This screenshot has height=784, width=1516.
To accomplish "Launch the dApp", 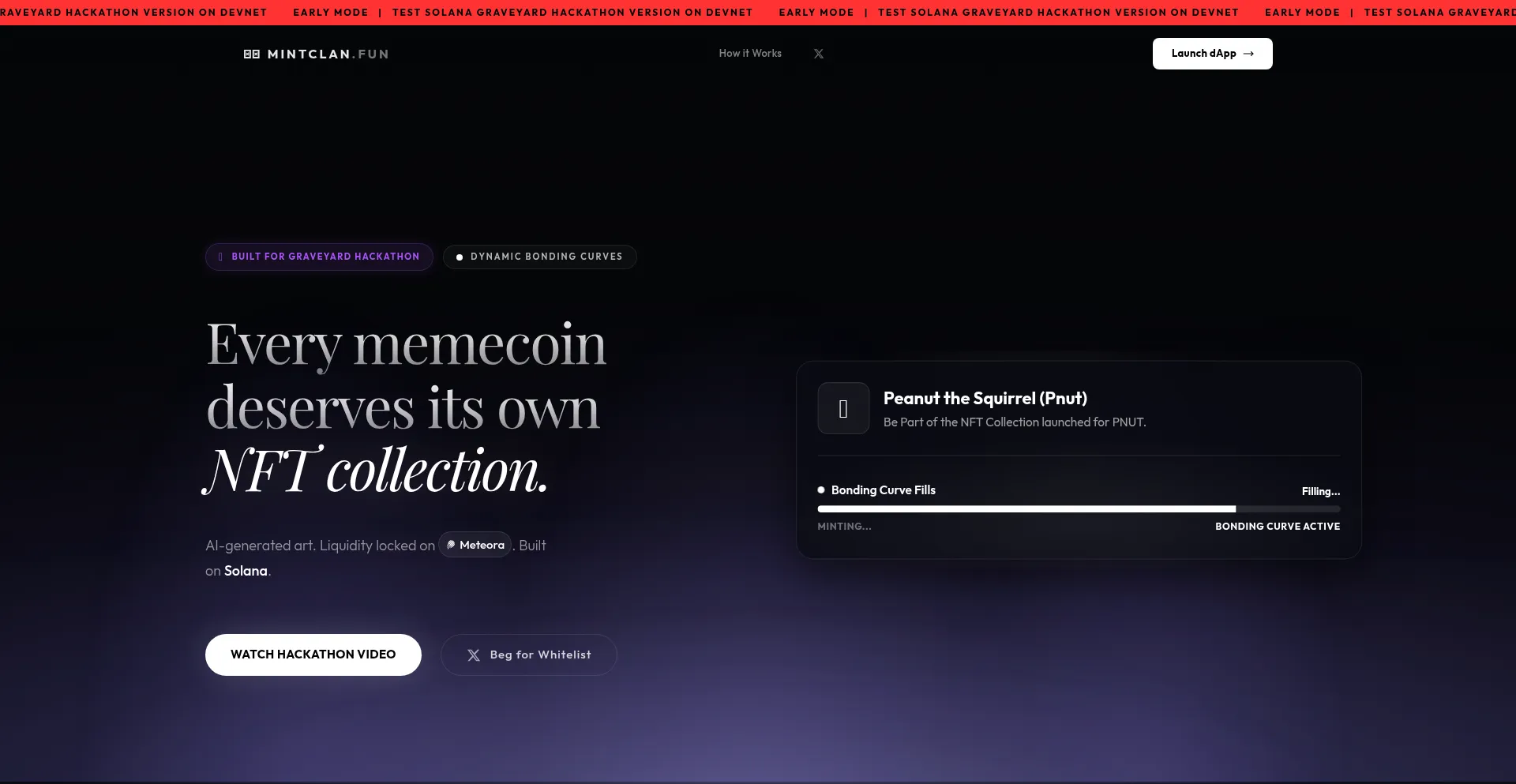I will click(1213, 54).
